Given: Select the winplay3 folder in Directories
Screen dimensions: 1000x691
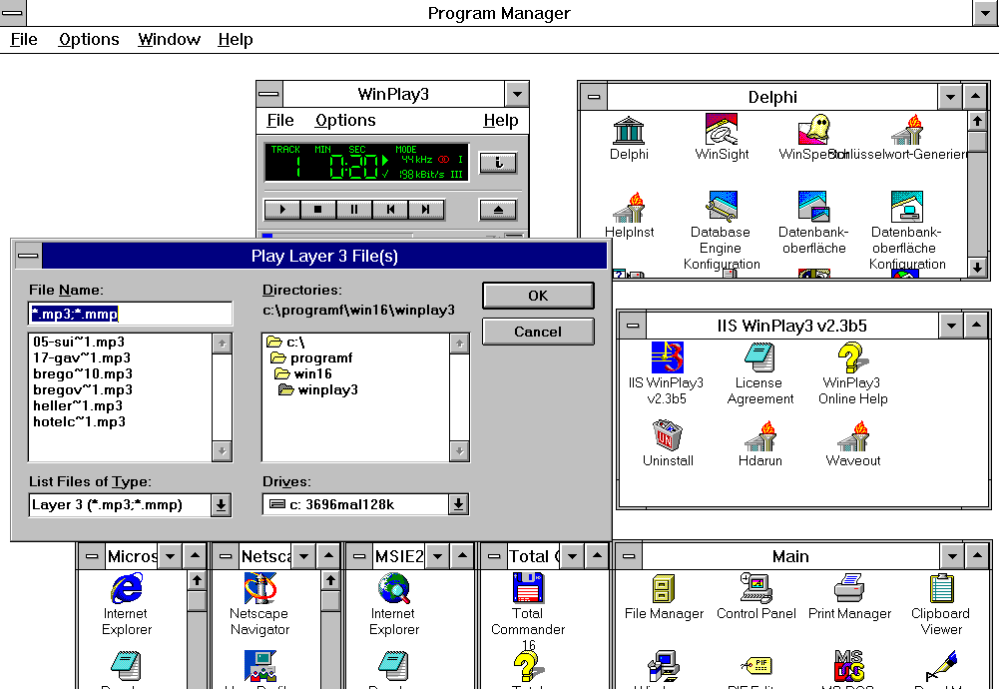Looking at the screenshot, I should click(x=318, y=390).
